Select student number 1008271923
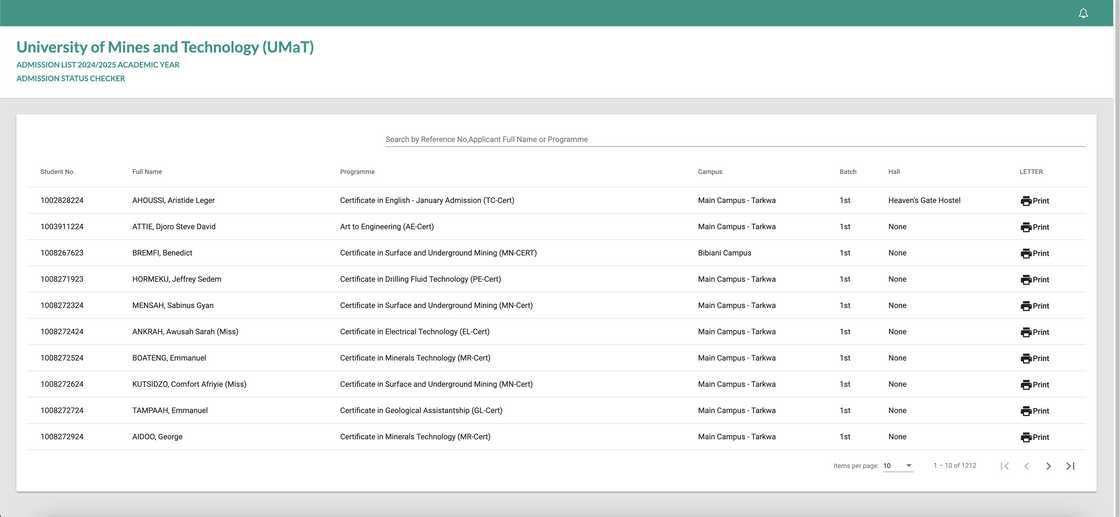This screenshot has width=1120, height=517. (62, 279)
